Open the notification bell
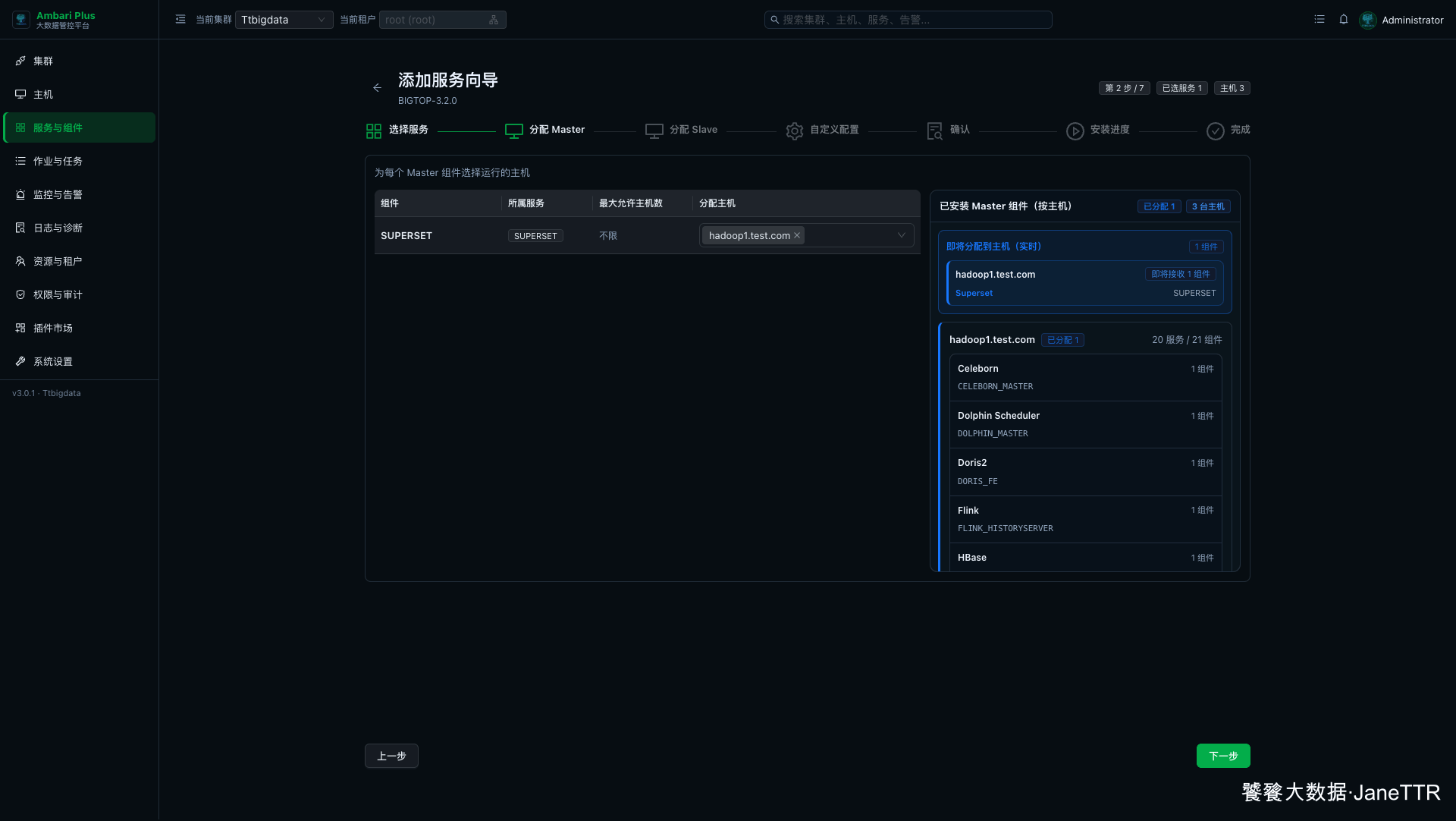 tap(1344, 20)
